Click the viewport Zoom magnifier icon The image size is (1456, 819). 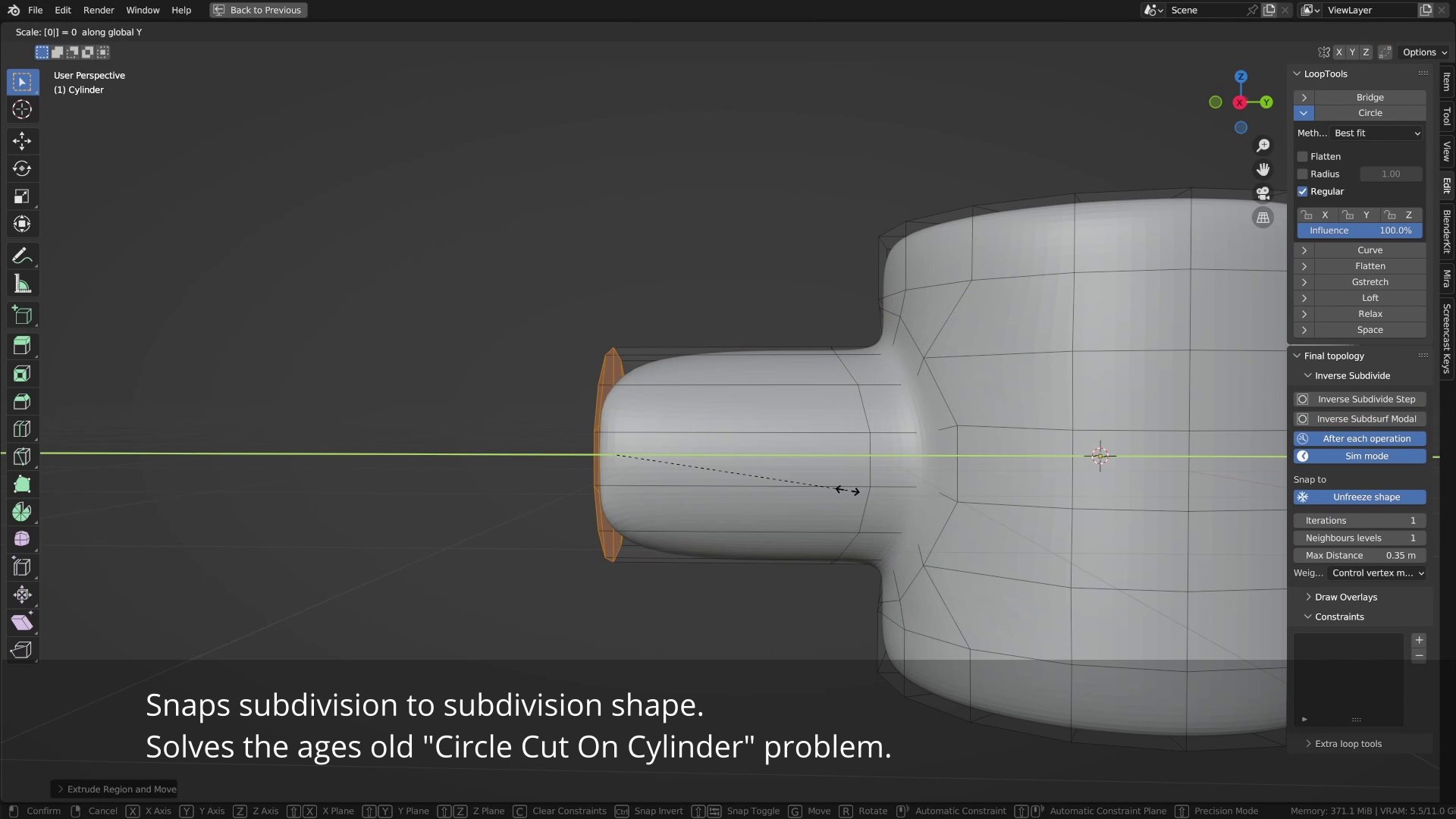coord(1263,145)
